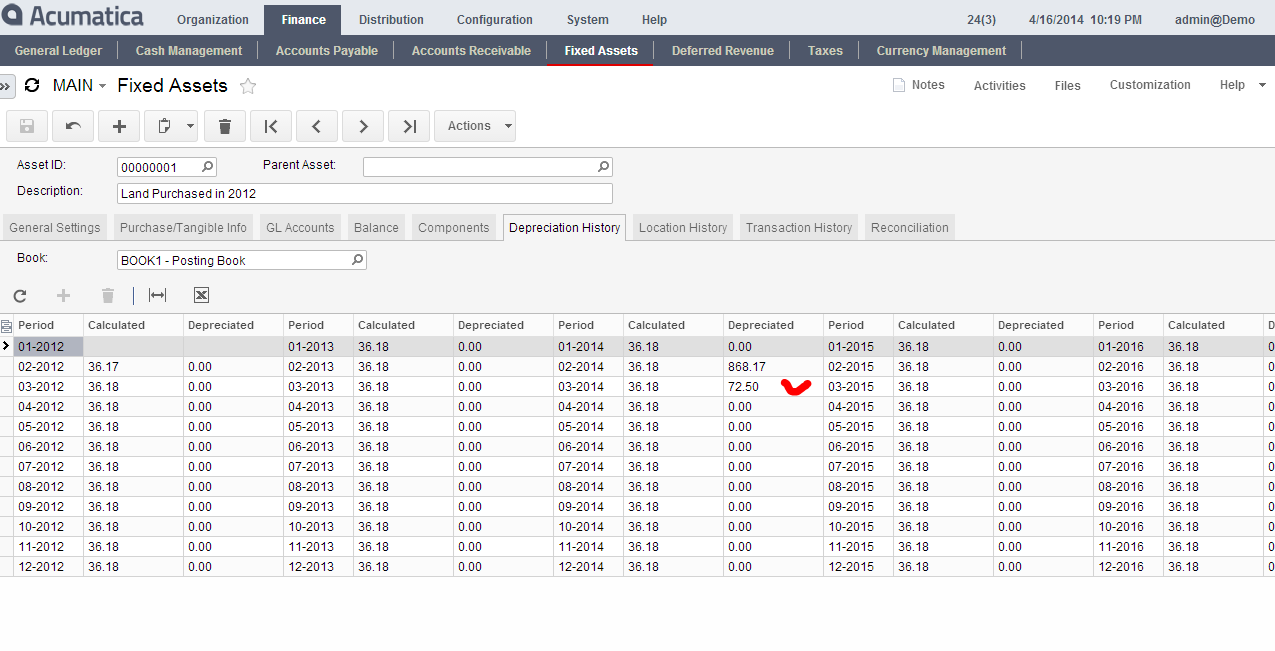
Task: Open the MAIN branch dropdown
Action: (80, 86)
